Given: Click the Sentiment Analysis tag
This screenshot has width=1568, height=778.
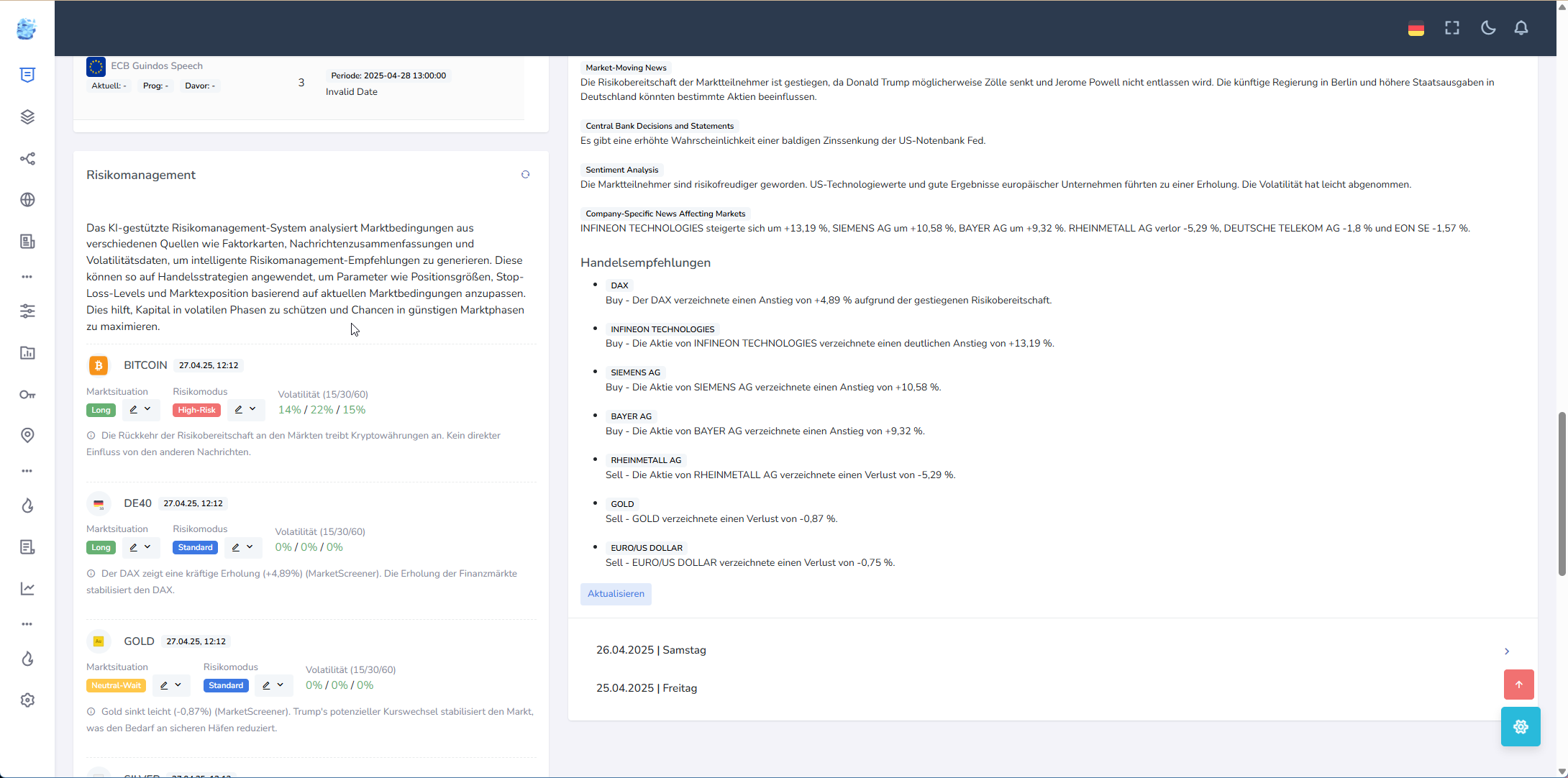Looking at the screenshot, I should click(x=621, y=170).
